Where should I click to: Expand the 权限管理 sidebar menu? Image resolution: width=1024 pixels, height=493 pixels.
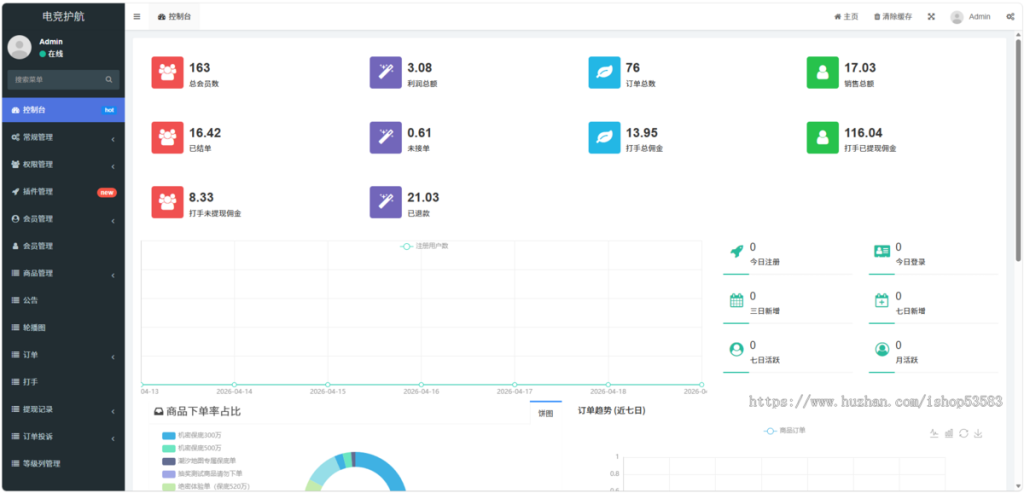pyautogui.click(x=62, y=164)
